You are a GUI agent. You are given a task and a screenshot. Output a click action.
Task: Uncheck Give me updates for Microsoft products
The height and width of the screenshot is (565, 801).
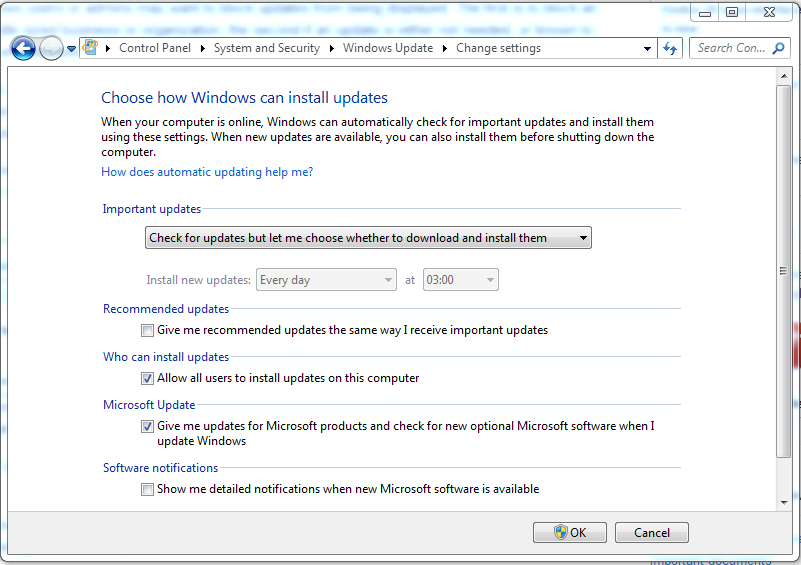147,427
